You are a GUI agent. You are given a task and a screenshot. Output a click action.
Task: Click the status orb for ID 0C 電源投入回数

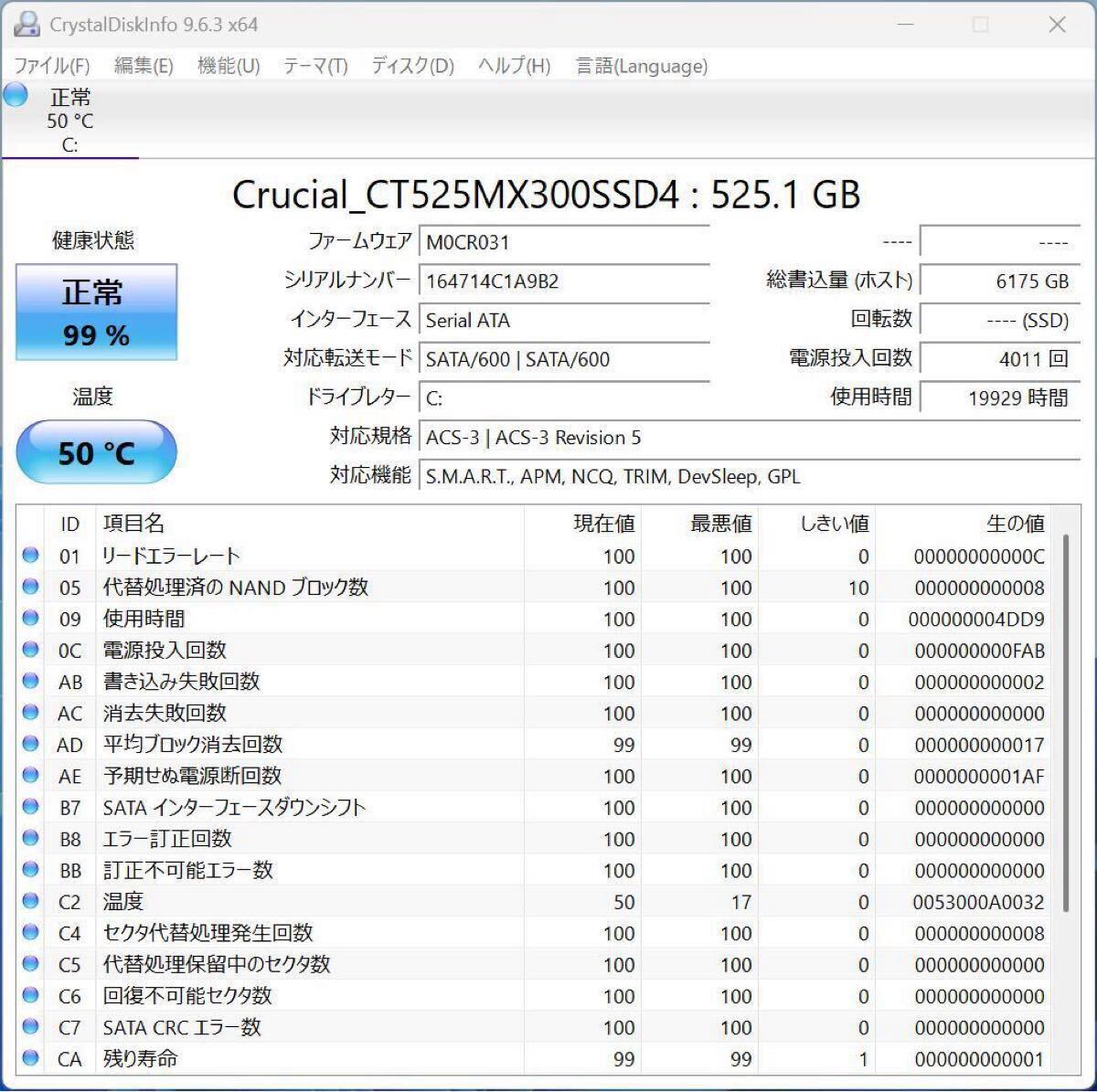click(x=30, y=650)
